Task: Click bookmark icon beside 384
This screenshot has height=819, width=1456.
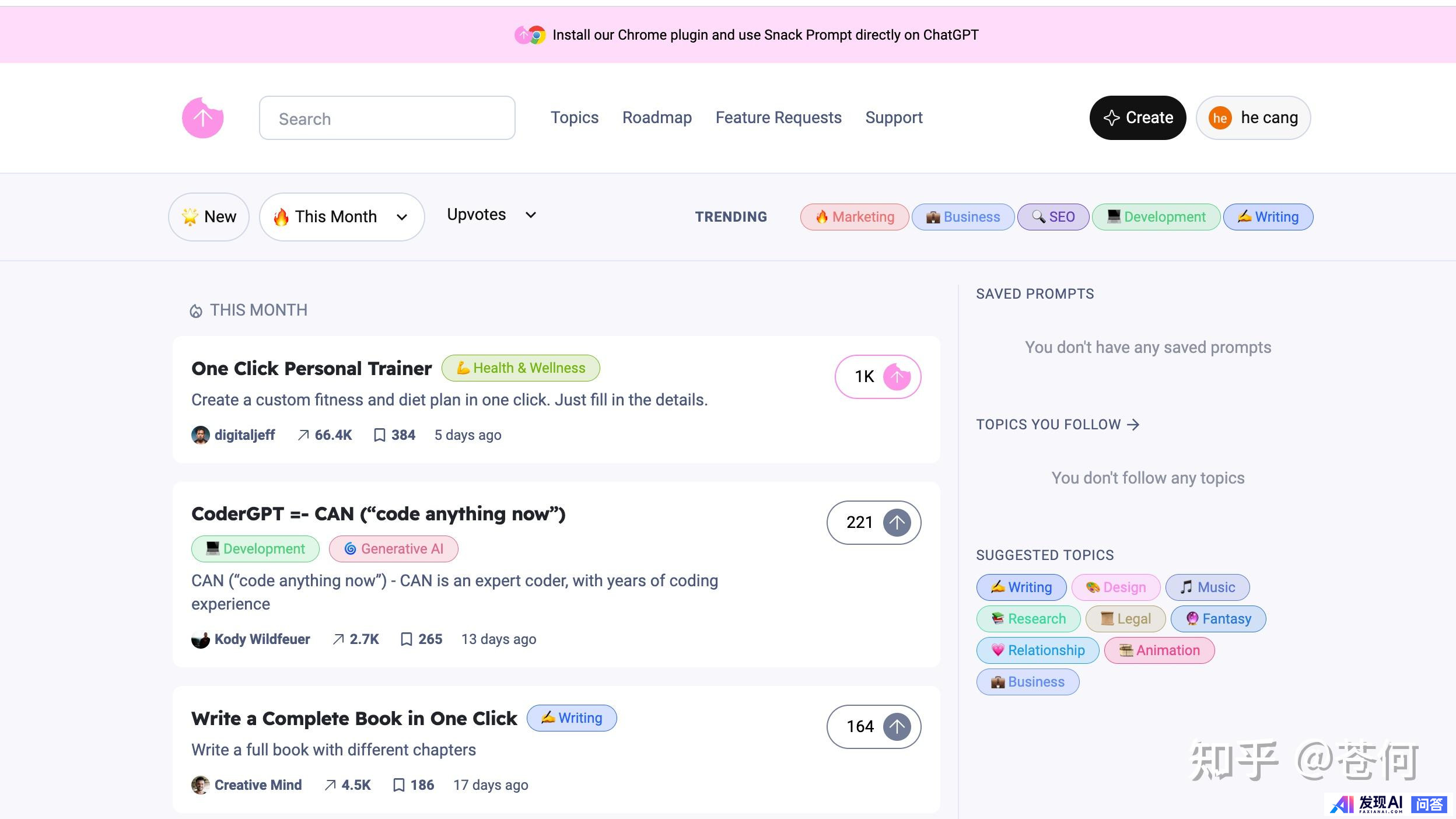Action: point(379,435)
